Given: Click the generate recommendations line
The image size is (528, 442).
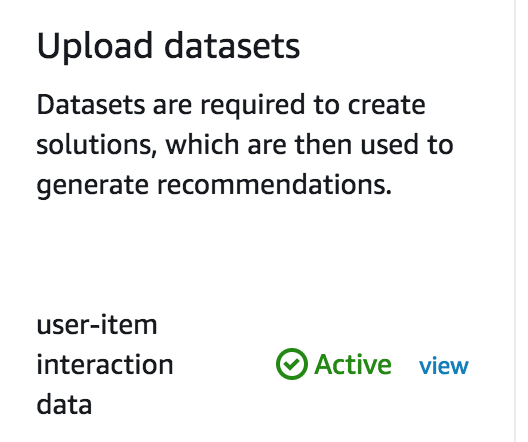Looking at the screenshot, I should click(214, 185).
